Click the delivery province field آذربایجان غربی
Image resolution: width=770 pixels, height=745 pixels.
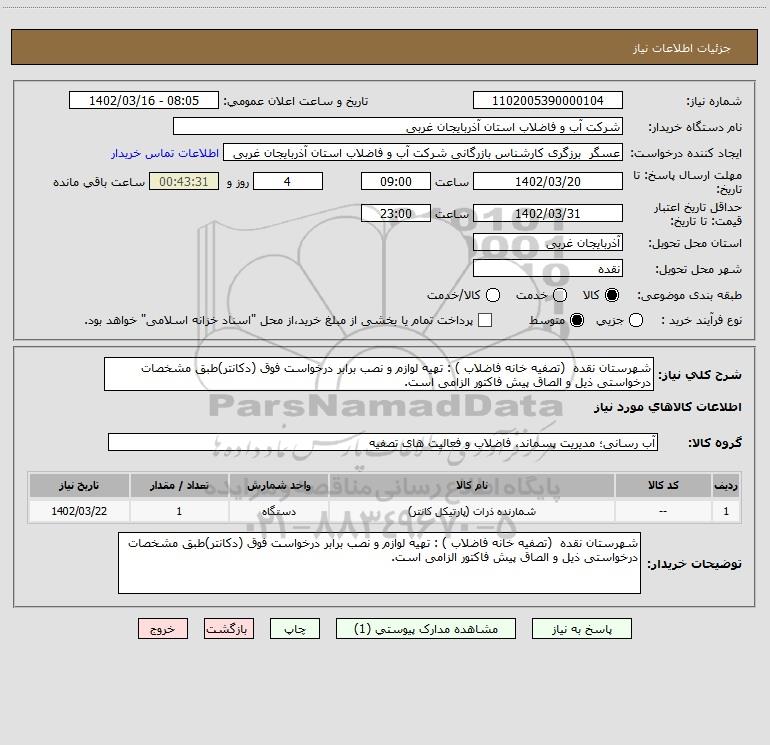(x=548, y=242)
